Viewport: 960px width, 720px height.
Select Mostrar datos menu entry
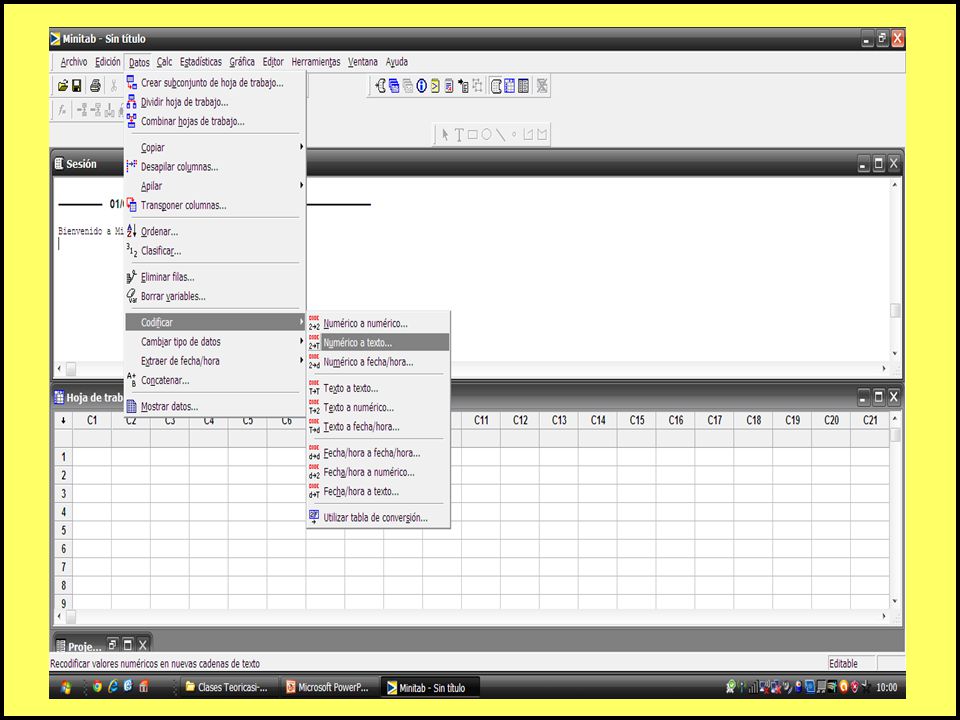pos(214,407)
